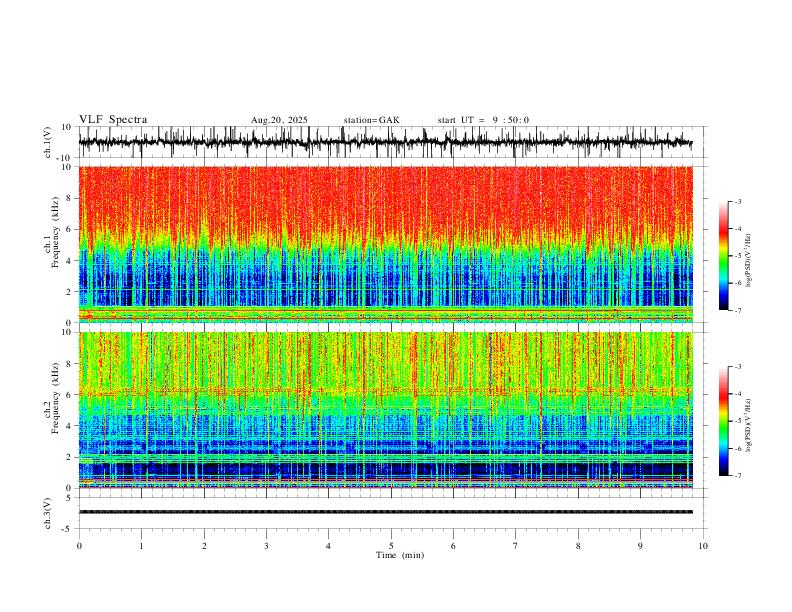Click the ch.2 colorbar 'log(PSD)' label

[748, 426]
